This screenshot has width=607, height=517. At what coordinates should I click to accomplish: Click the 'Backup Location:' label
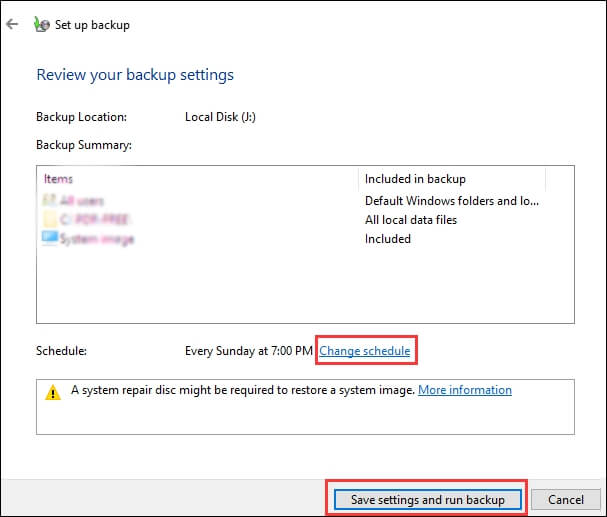pyautogui.click(x=81, y=117)
